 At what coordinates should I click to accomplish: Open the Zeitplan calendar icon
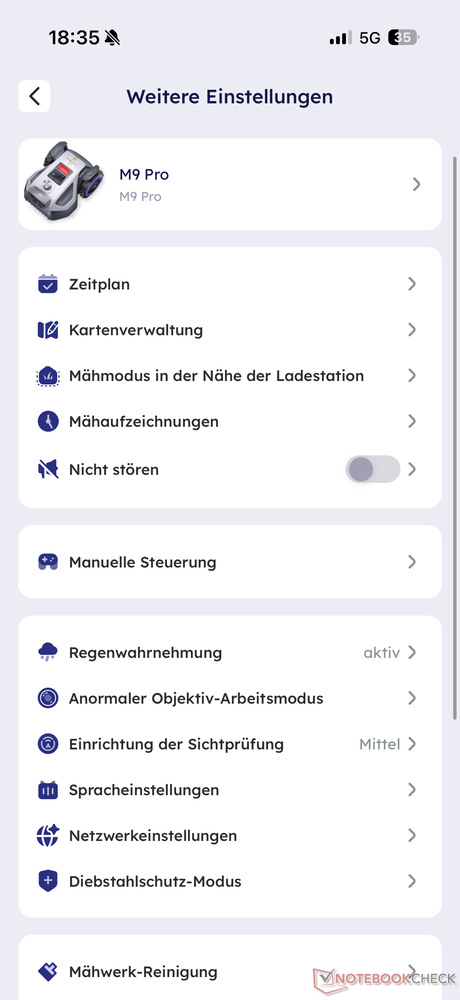pos(48,284)
